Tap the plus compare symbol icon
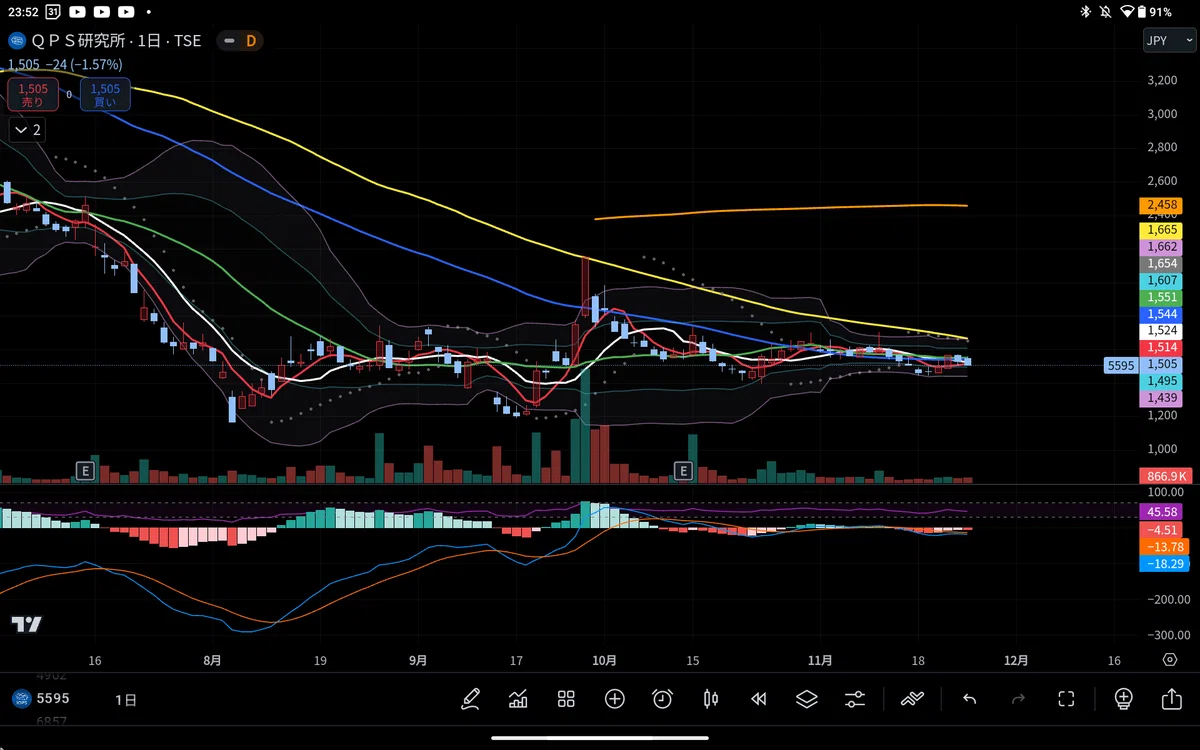The image size is (1200, 750). coord(614,699)
